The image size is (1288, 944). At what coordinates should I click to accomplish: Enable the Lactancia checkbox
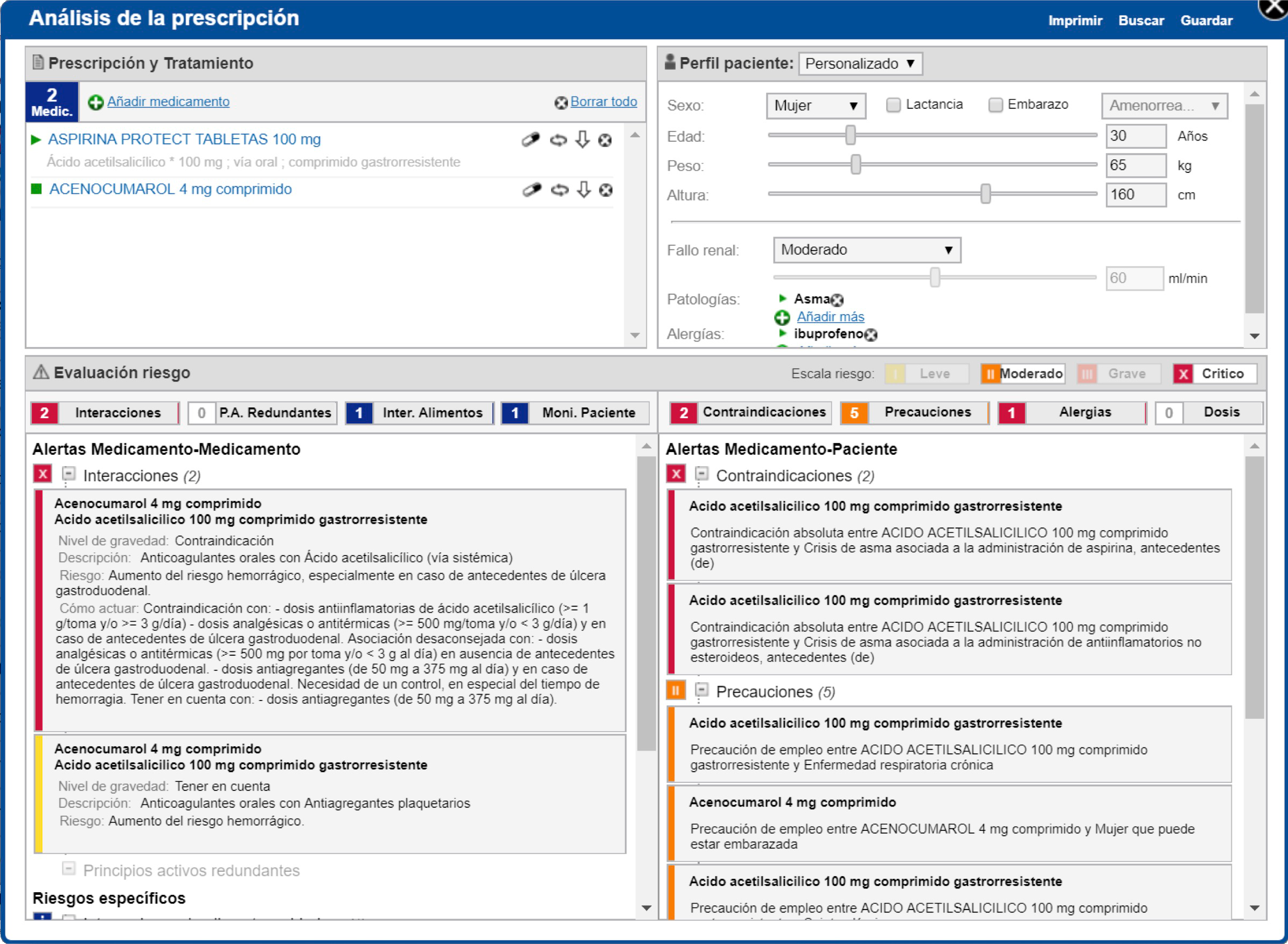tap(893, 105)
